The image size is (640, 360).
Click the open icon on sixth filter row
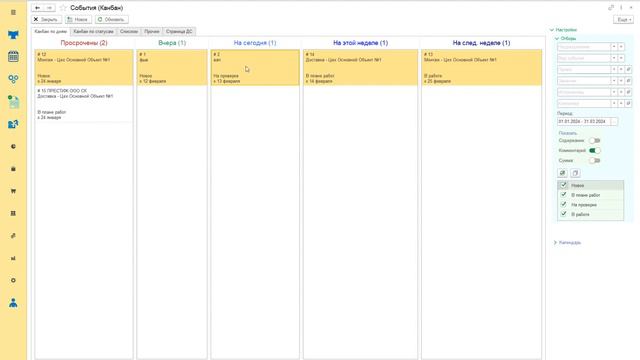point(629,104)
